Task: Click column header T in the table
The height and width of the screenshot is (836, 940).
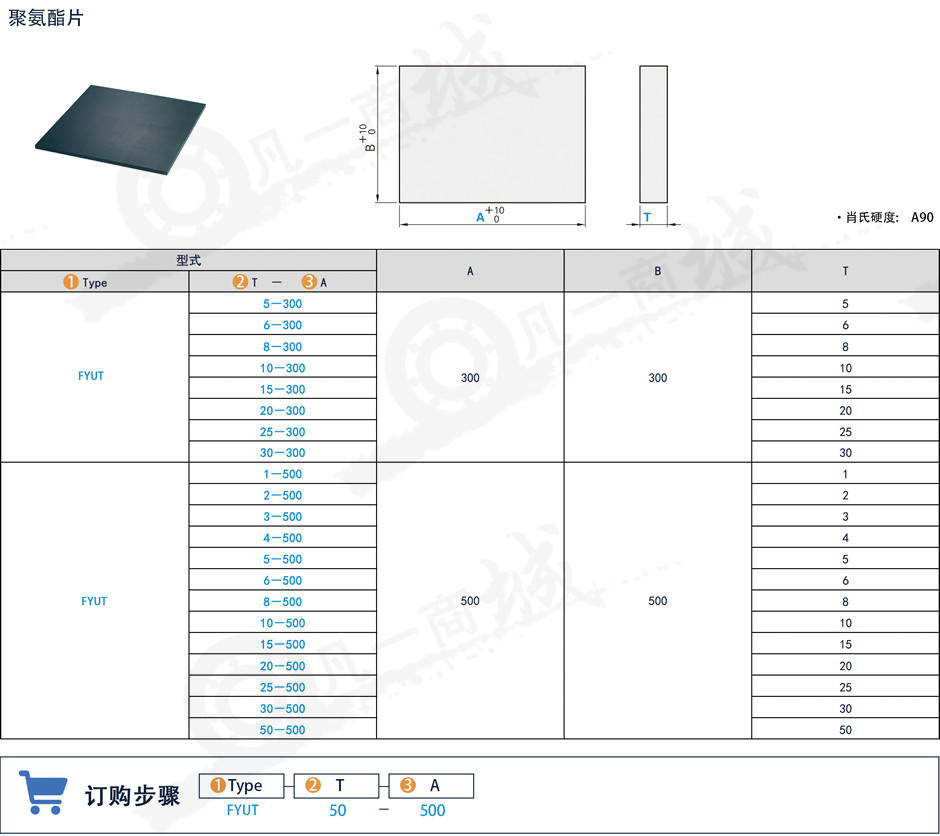Action: pyautogui.click(x=845, y=271)
